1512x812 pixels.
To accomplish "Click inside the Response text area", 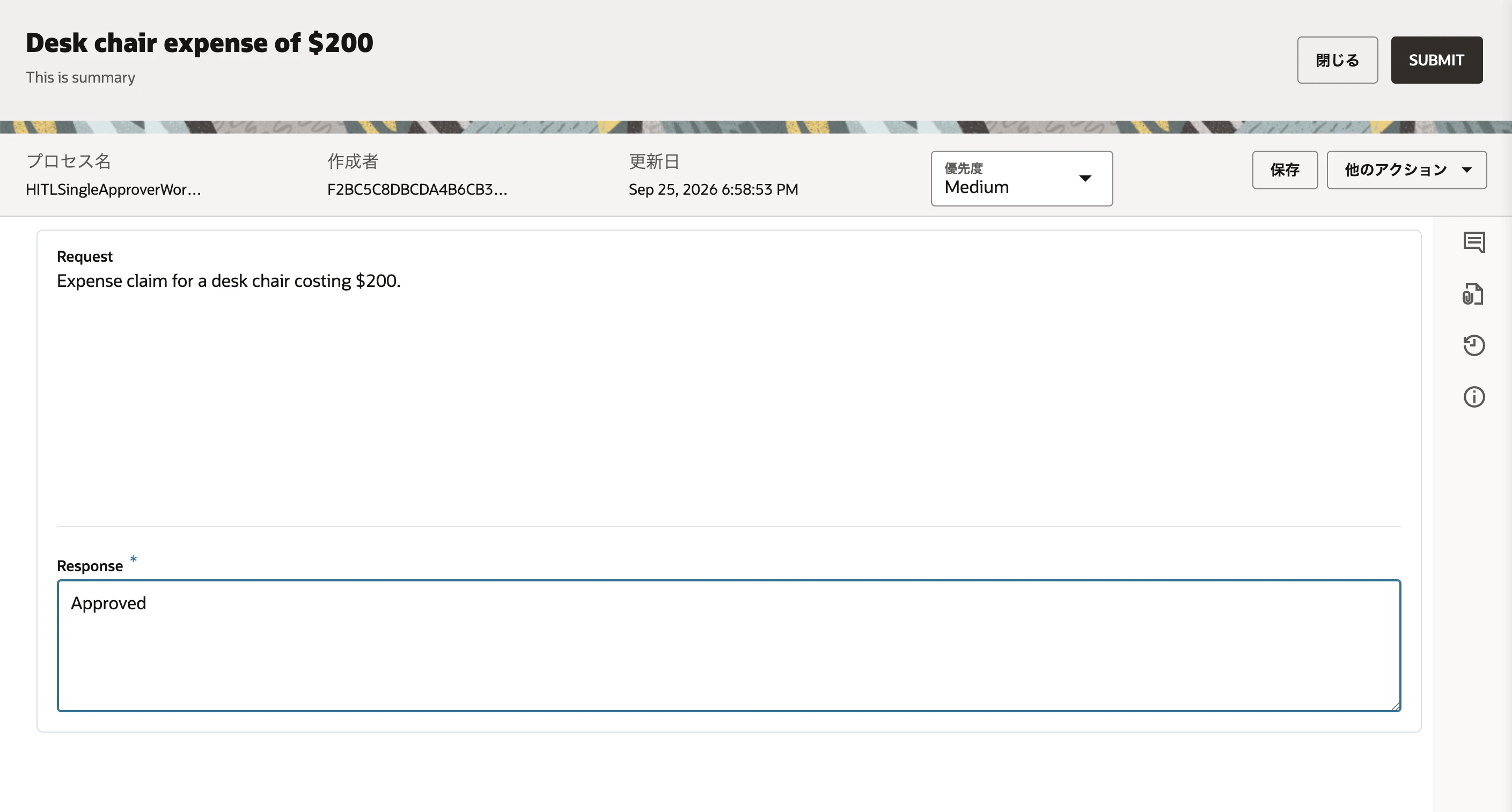I will point(729,645).
